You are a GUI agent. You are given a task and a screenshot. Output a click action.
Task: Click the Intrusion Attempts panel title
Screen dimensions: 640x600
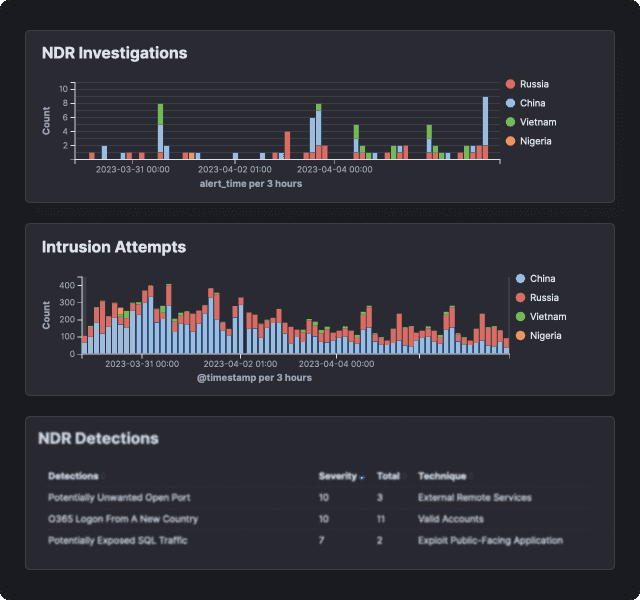pos(113,247)
